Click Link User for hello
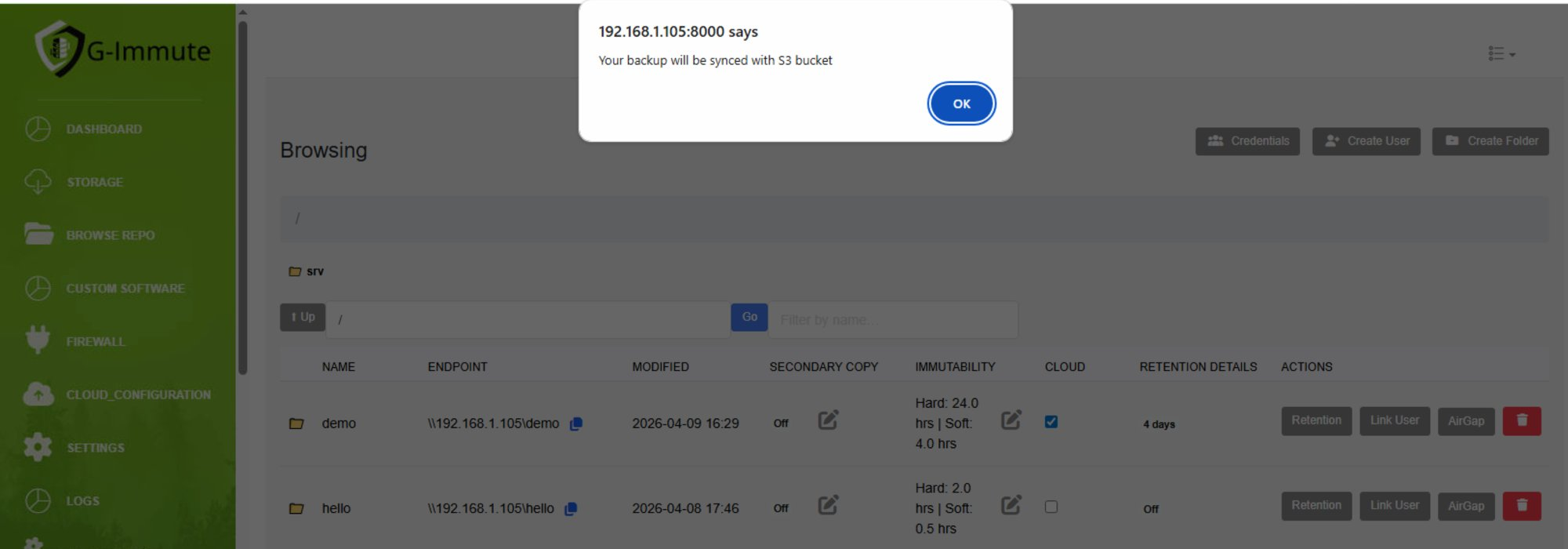1568x549 pixels. click(x=1395, y=506)
